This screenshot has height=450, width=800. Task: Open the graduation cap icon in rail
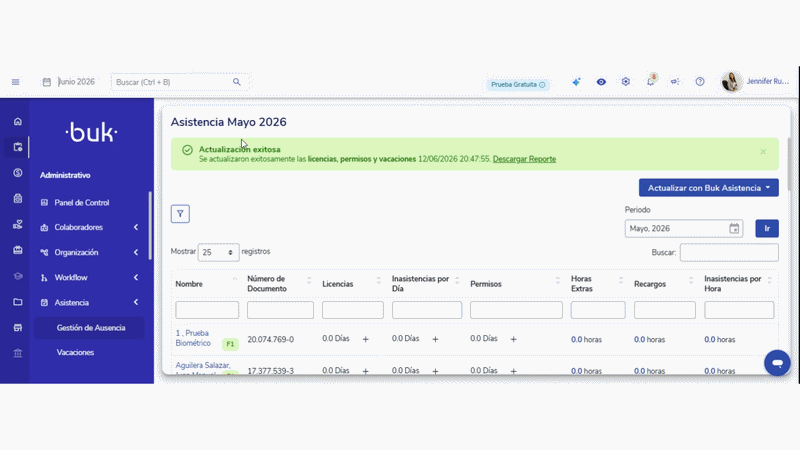point(18,276)
